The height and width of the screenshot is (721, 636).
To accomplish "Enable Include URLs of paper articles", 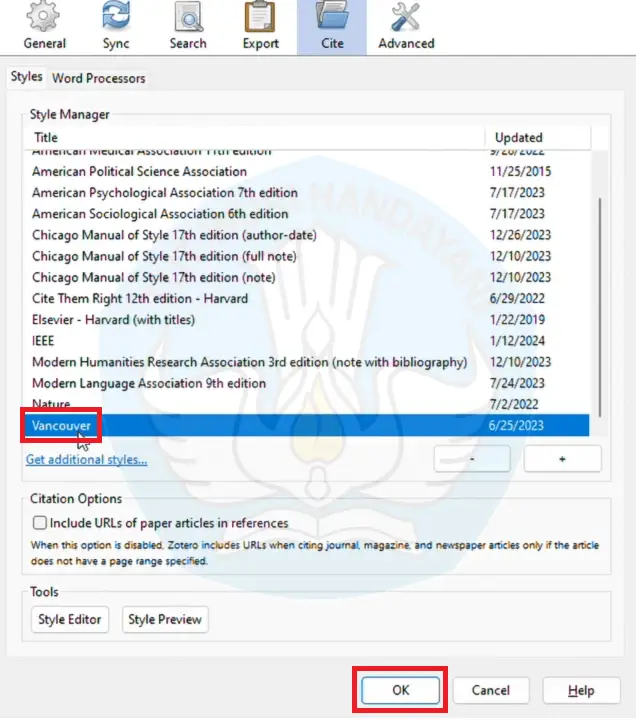I will pyautogui.click(x=40, y=523).
